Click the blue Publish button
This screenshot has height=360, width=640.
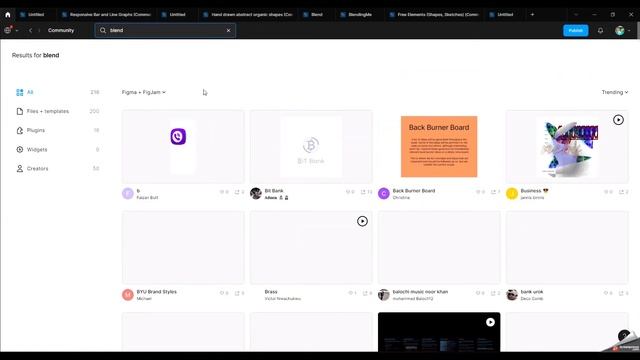[576, 30]
